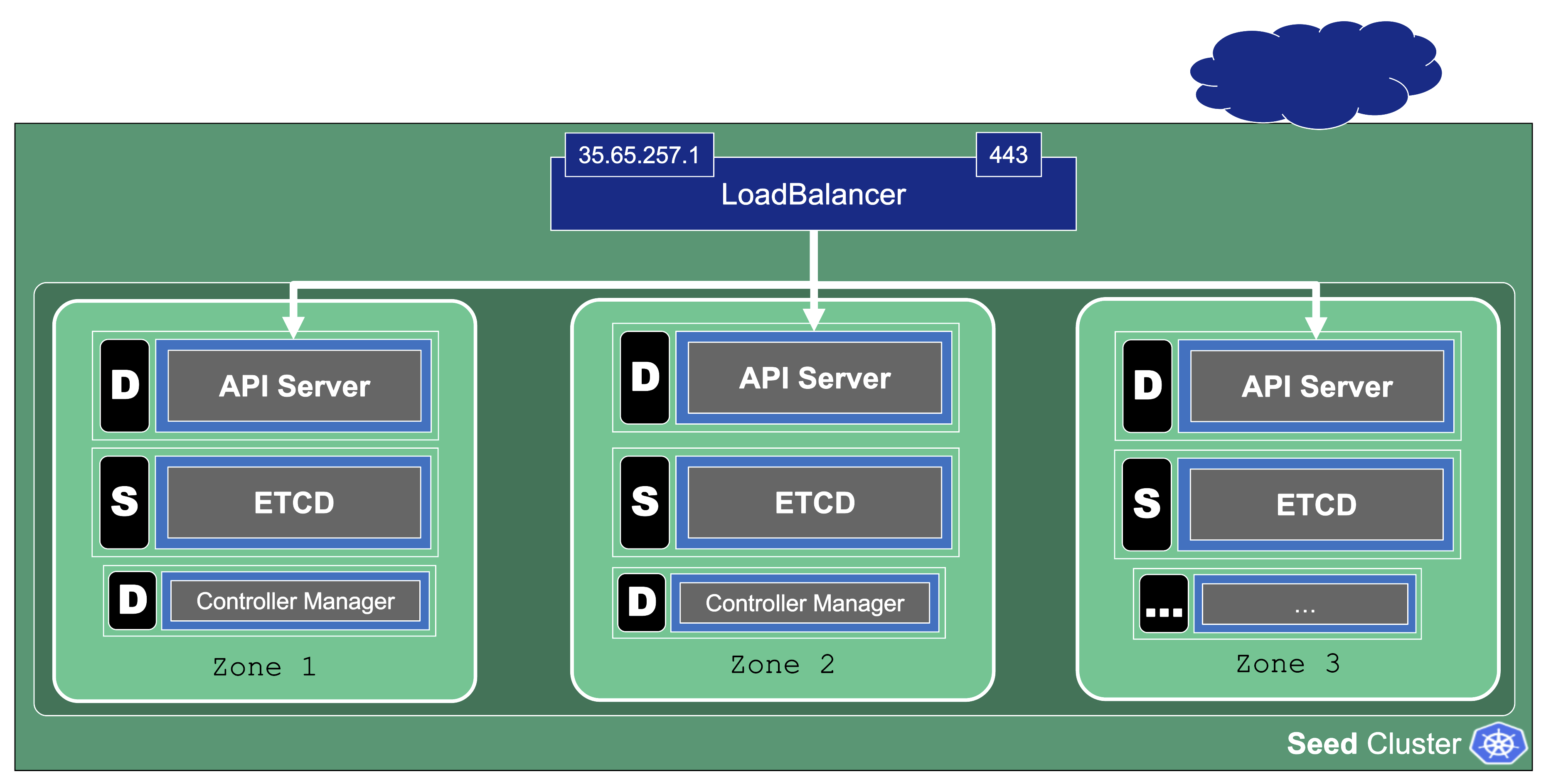
Task: Click the 35.65.257.1 IP address label
Action: point(639,155)
